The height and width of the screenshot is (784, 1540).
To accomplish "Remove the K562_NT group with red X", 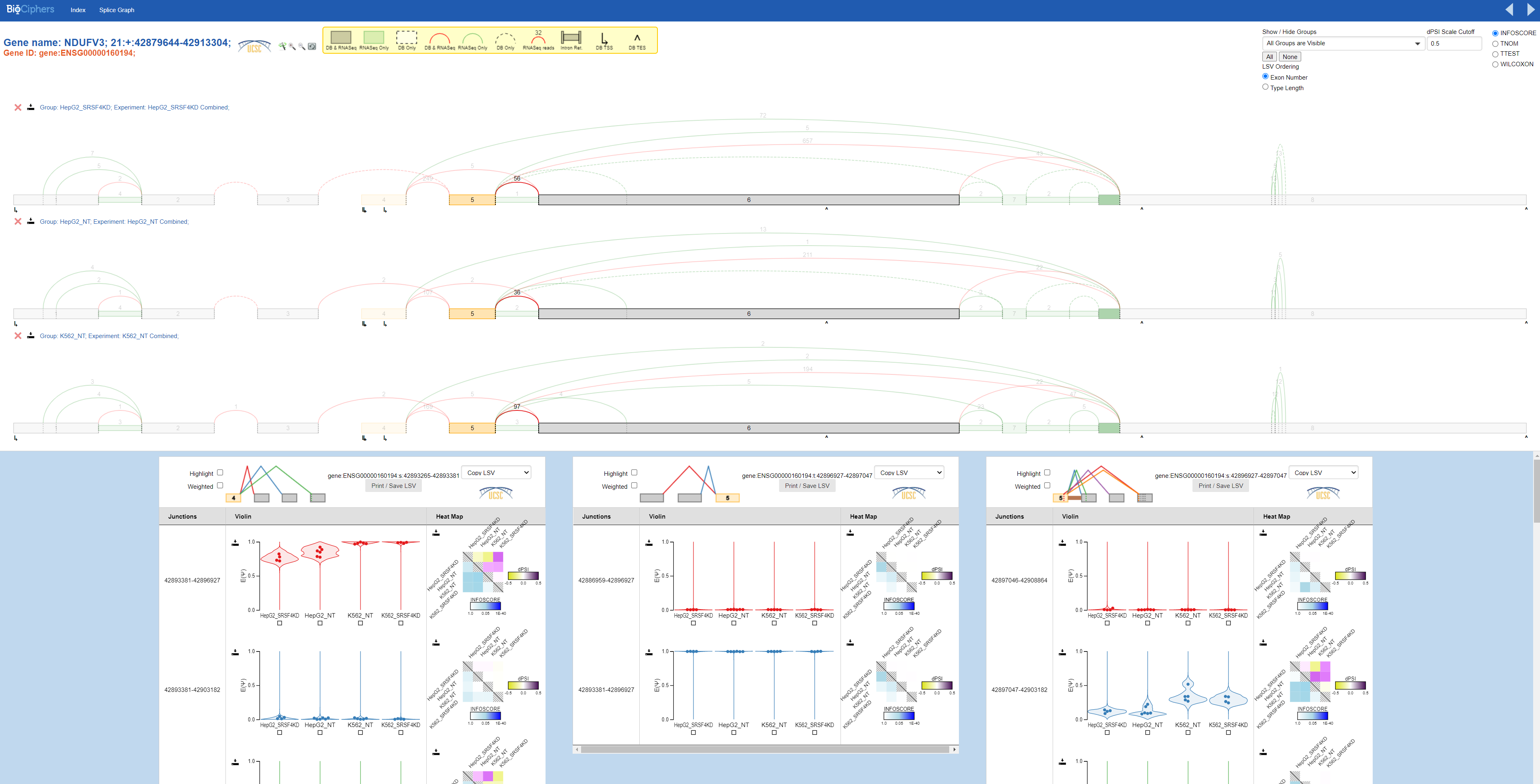I will click(18, 336).
